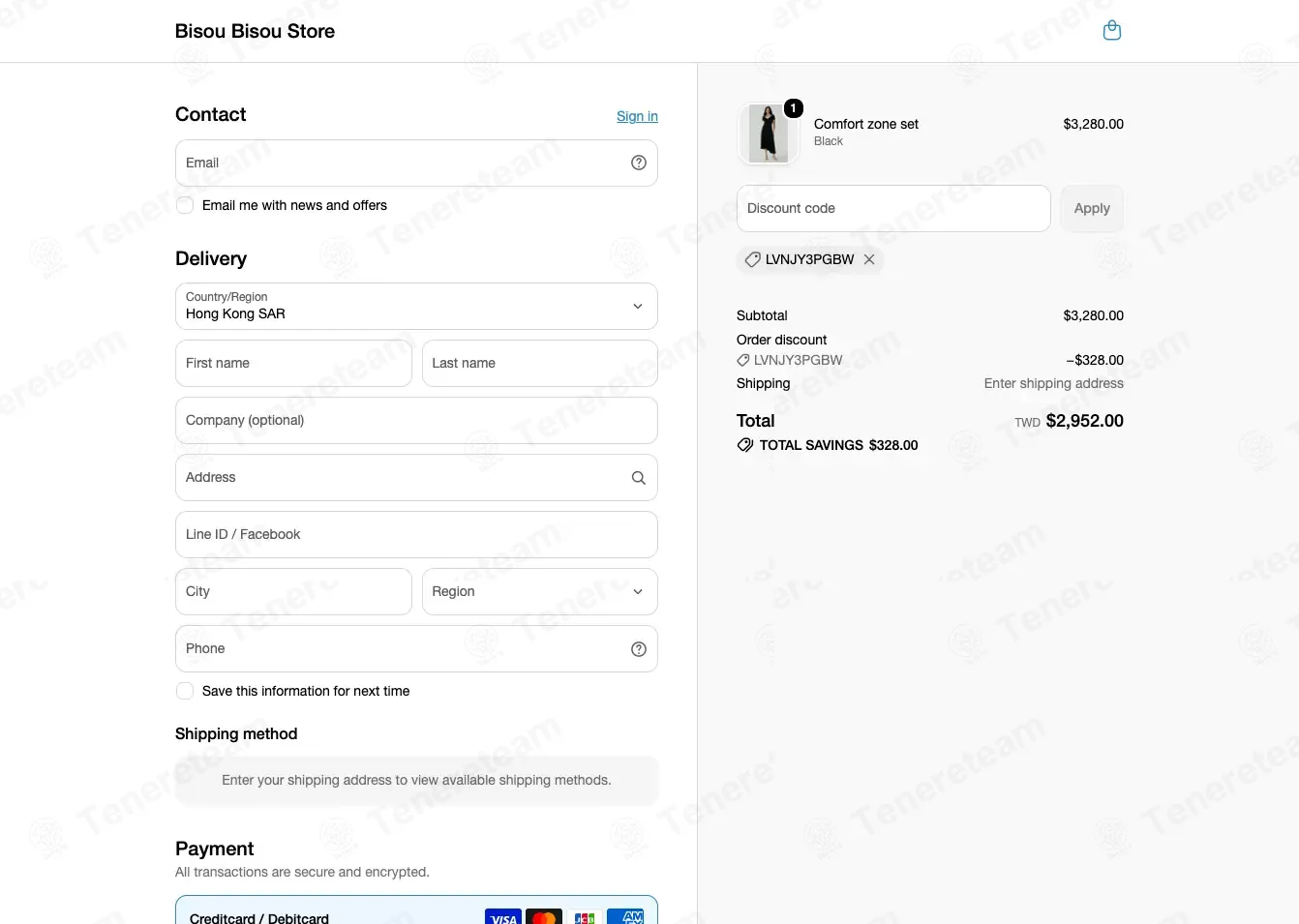
Task: Click the Comfort zone set product thumbnail
Action: (769, 134)
